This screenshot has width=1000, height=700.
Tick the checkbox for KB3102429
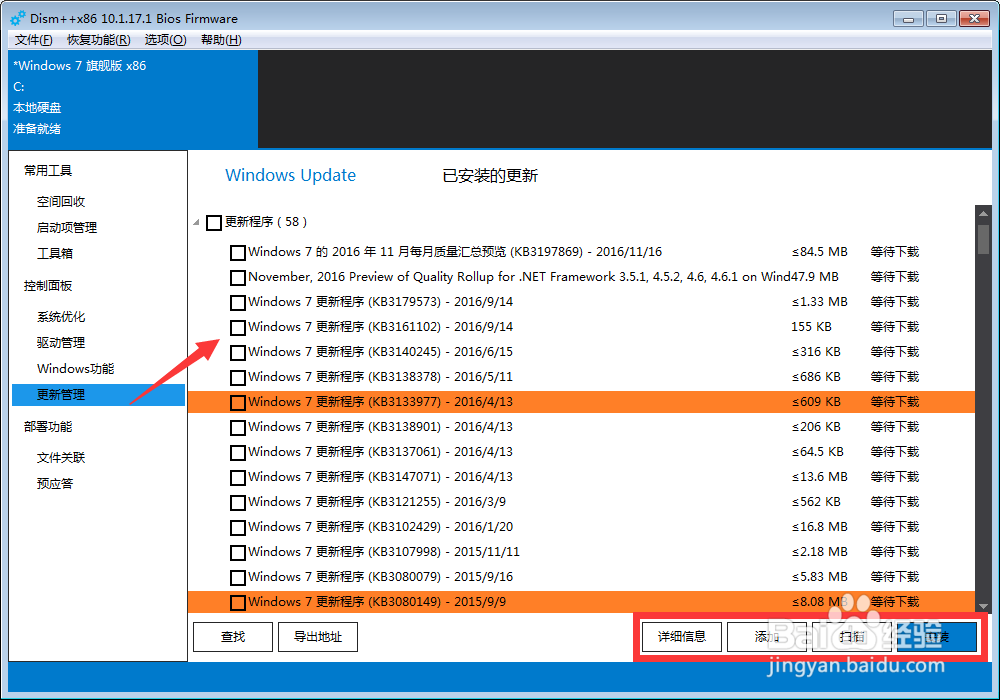click(238, 527)
